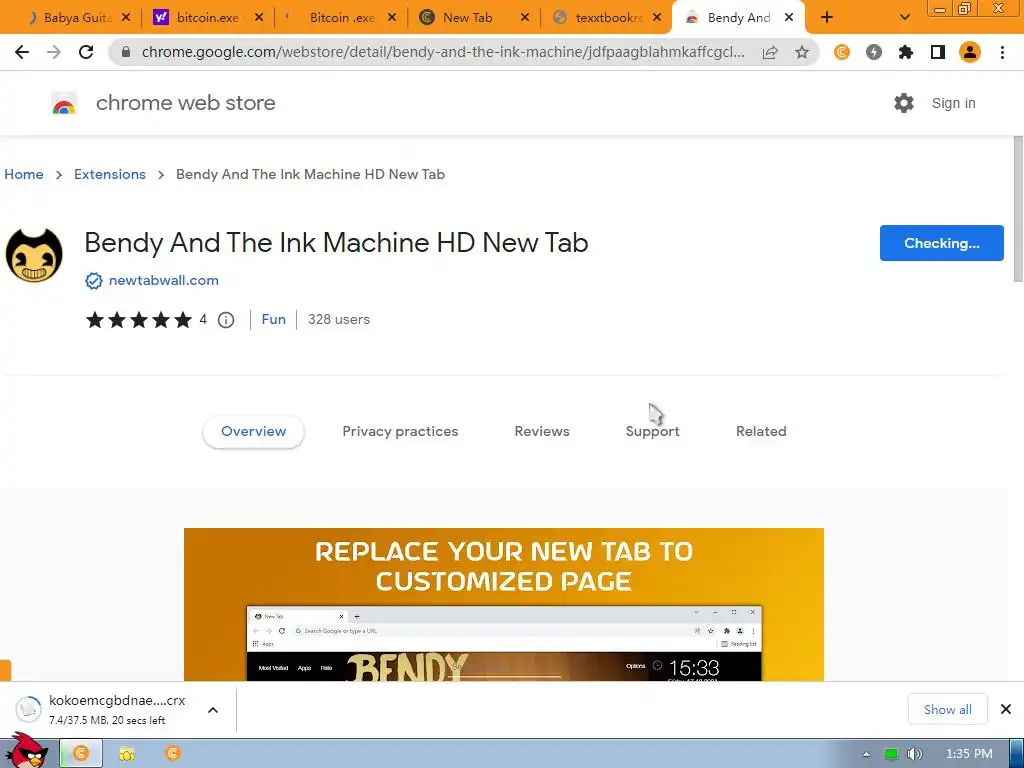1024x768 pixels.
Task: Open the Extensions puzzle piece menu
Action: point(906,52)
